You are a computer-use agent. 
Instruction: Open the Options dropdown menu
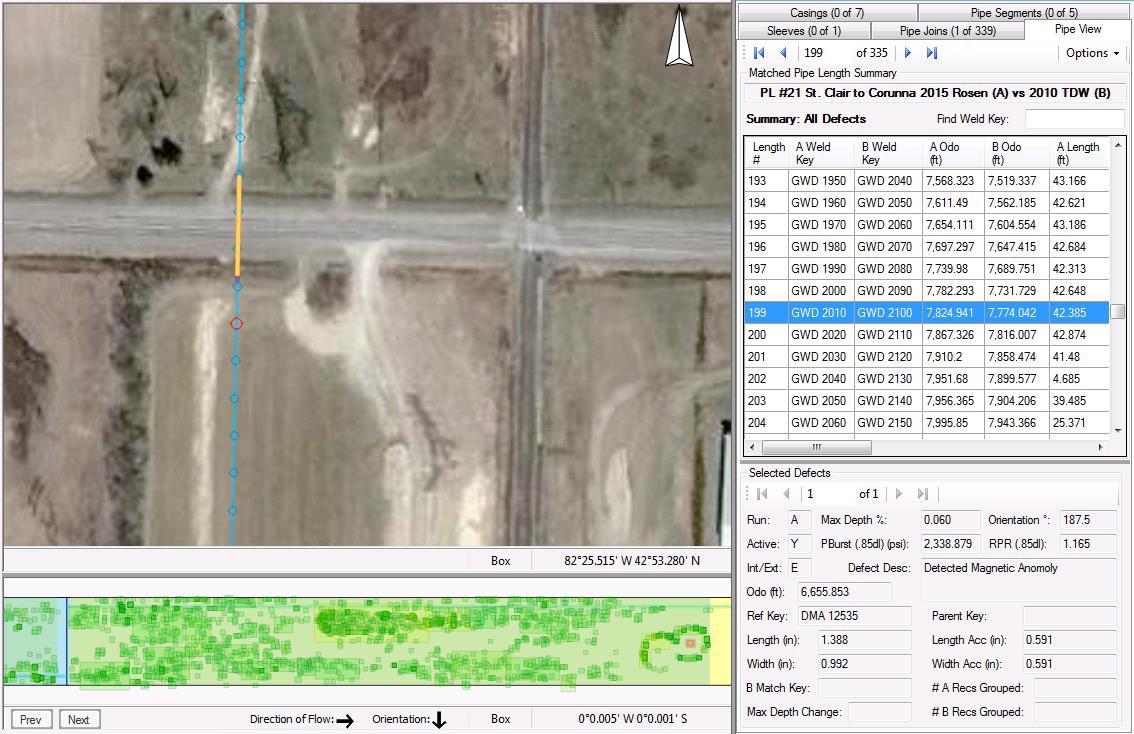coord(1092,53)
